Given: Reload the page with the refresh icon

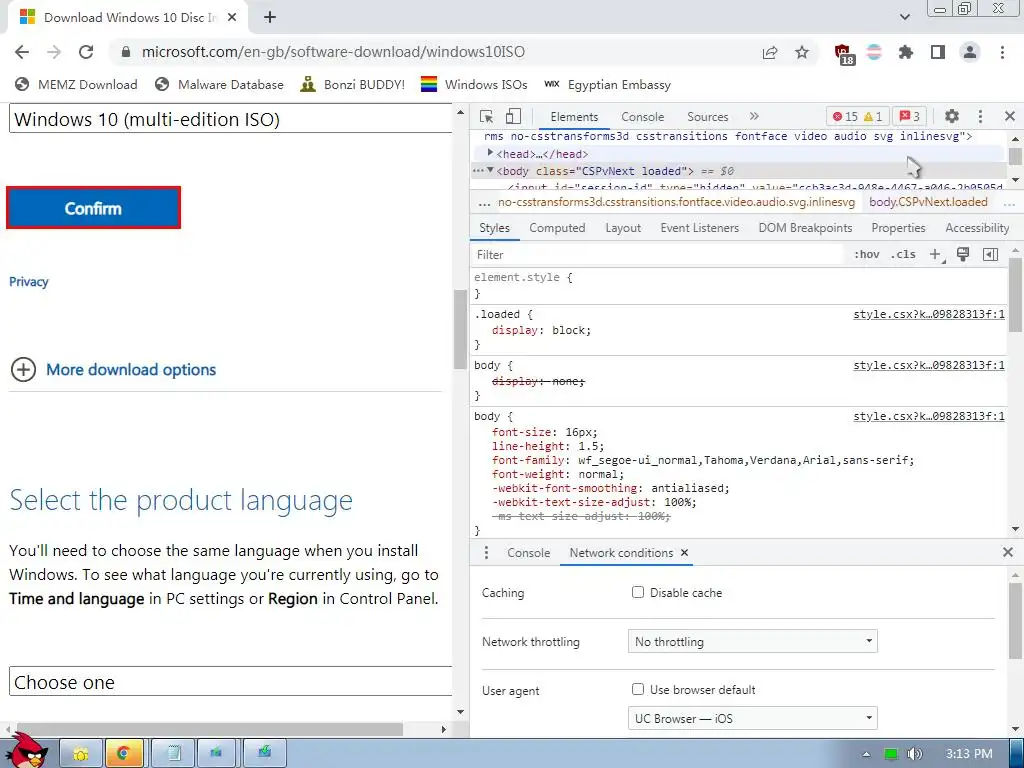Looking at the screenshot, I should (86, 52).
